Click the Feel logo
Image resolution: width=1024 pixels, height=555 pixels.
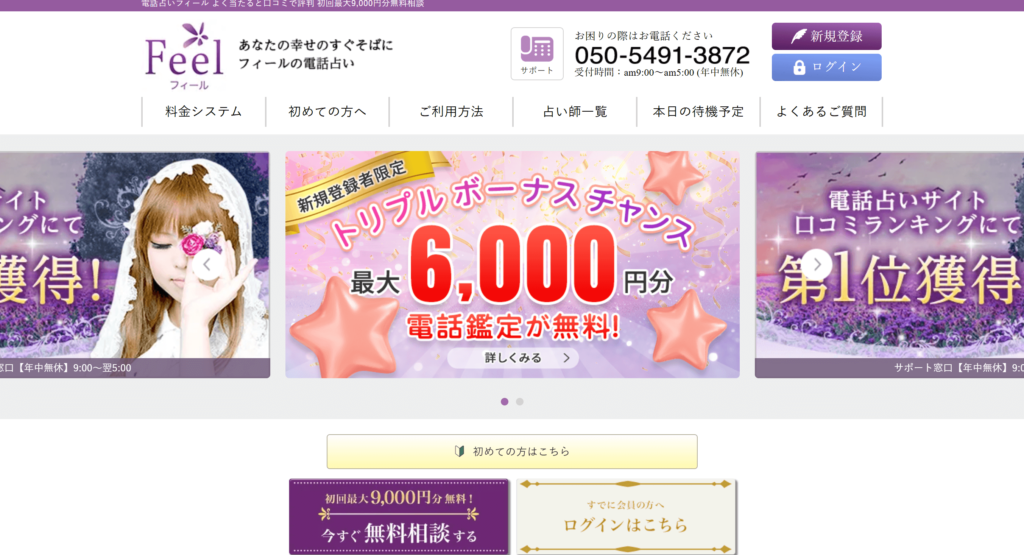tap(184, 56)
